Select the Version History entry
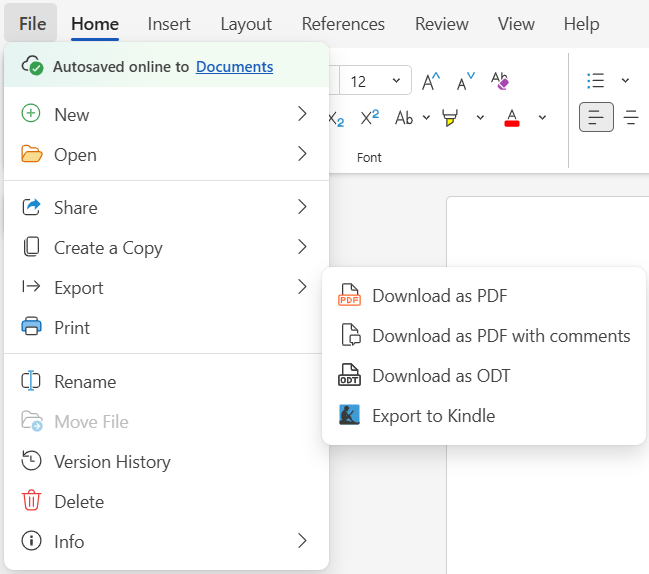 pyautogui.click(x=166, y=461)
